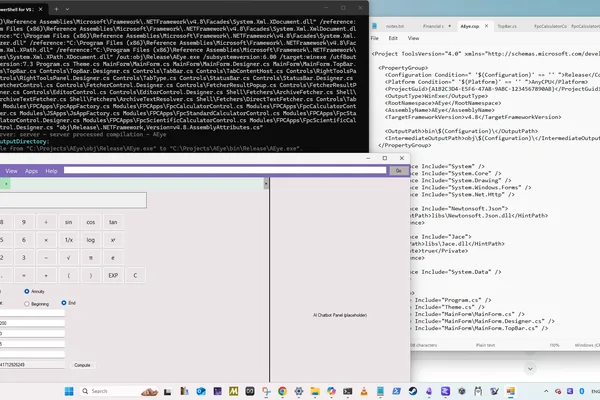The width and height of the screenshot is (600, 400).
Task: Open File Explorer from the taskbar
Action: [315, 391]
